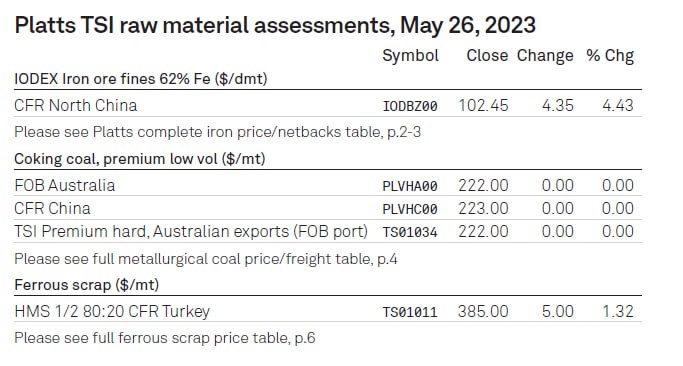The height and width of the screenshot is (366, 683).
Task: Click the iron price/netbacks table reference note
Action: [217, 132]
